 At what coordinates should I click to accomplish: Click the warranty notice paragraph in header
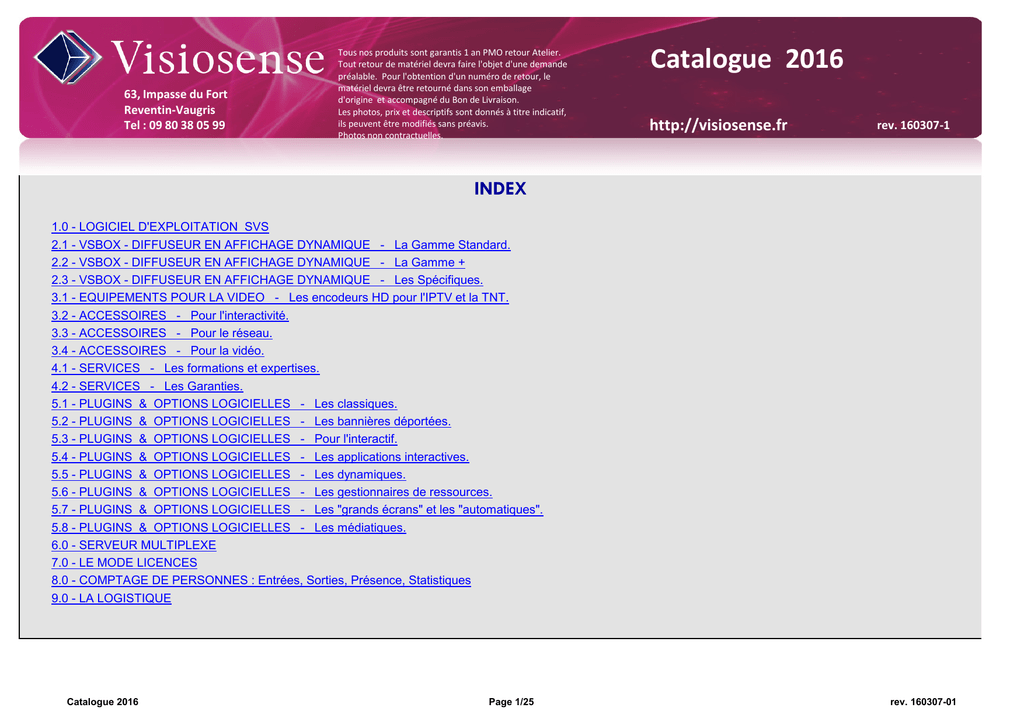(452, 94)
